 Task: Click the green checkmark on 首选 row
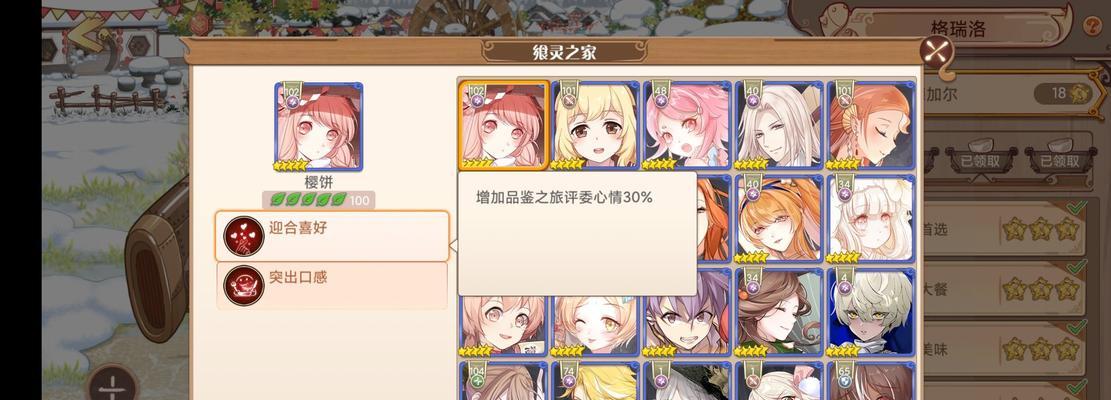1077,207
